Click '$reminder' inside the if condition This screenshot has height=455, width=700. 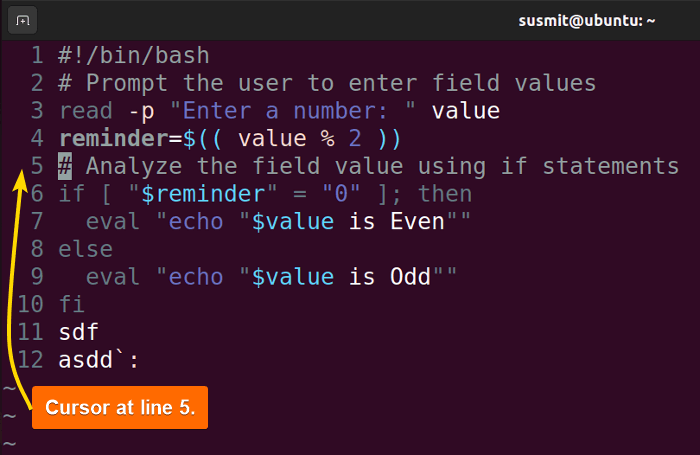203,194
